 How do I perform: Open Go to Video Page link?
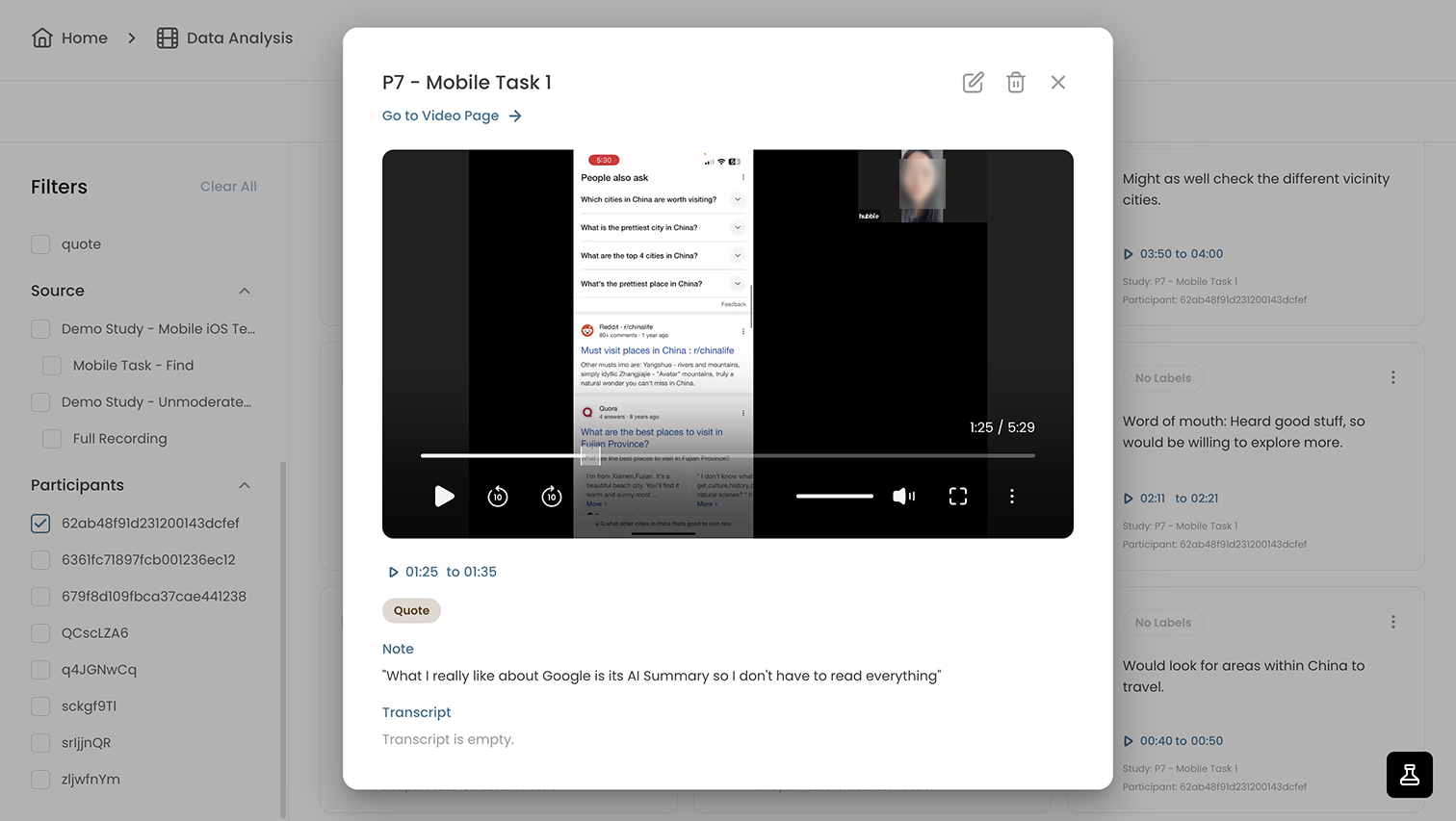452,115
